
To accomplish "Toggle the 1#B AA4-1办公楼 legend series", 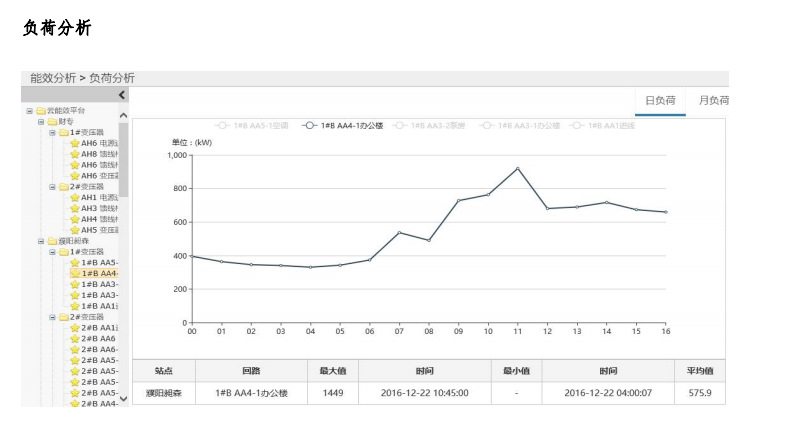I will click(344, 126).
